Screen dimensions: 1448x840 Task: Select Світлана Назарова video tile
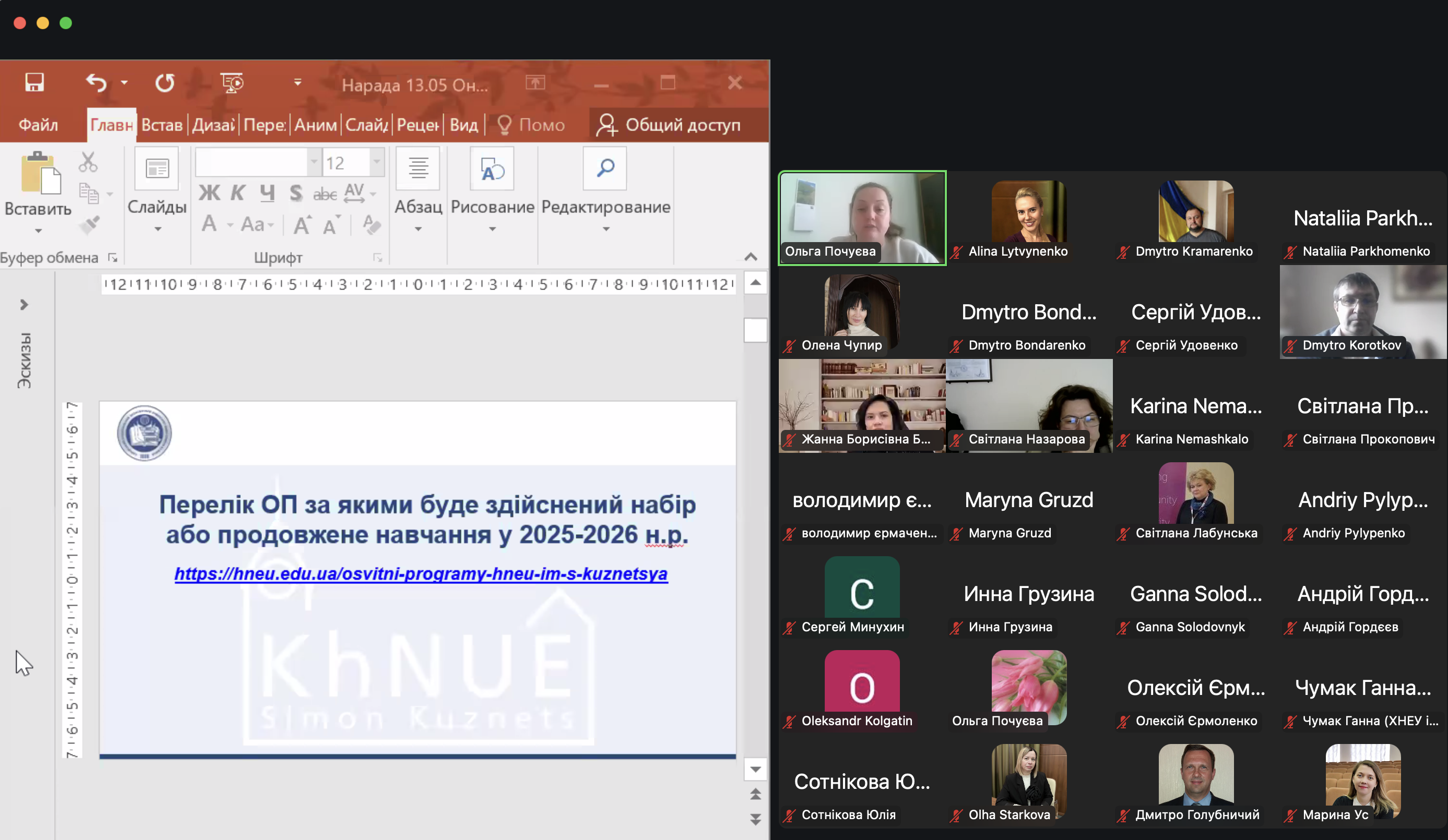point(1029,406)
